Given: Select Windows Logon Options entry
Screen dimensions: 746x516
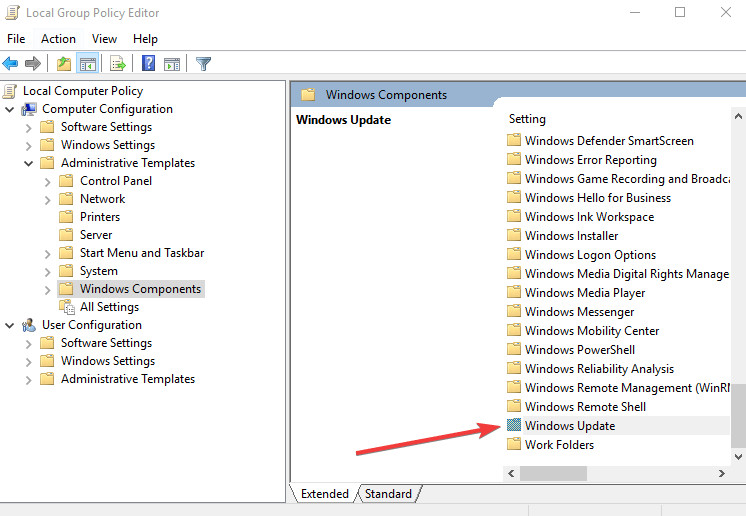Looking at the screenshot, I should (590, 255).
